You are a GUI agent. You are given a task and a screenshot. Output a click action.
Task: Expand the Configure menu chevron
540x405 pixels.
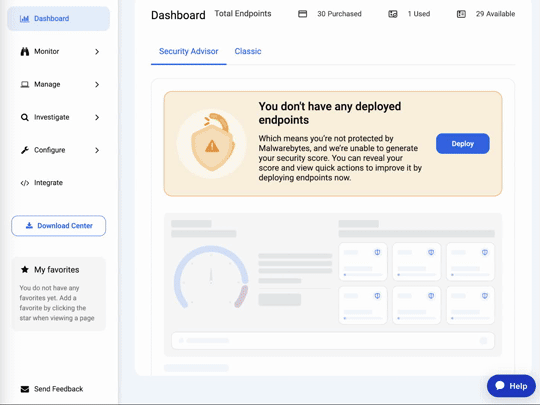pos(97,150)
